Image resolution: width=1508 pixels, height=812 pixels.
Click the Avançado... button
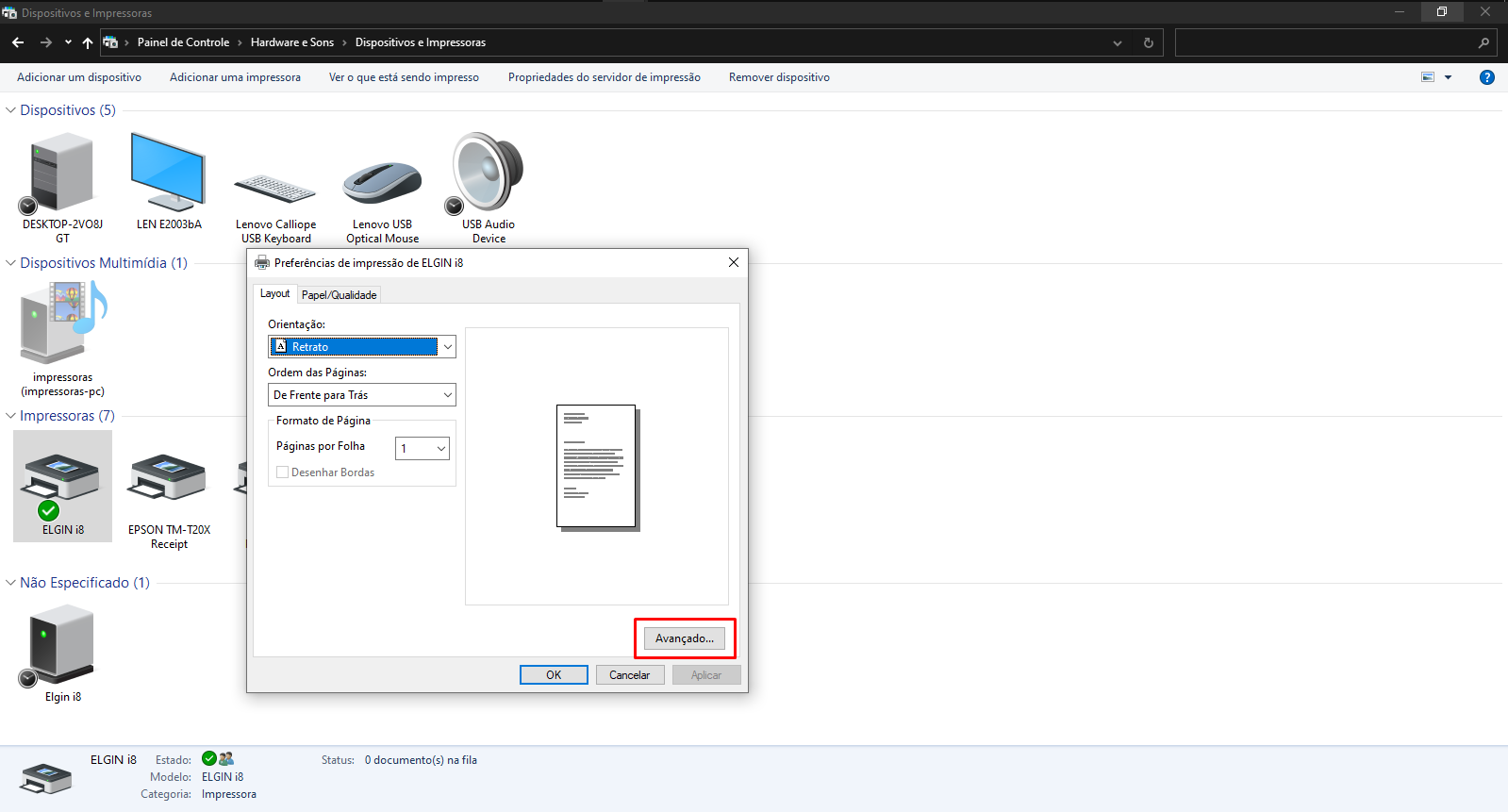pos(685,638)
